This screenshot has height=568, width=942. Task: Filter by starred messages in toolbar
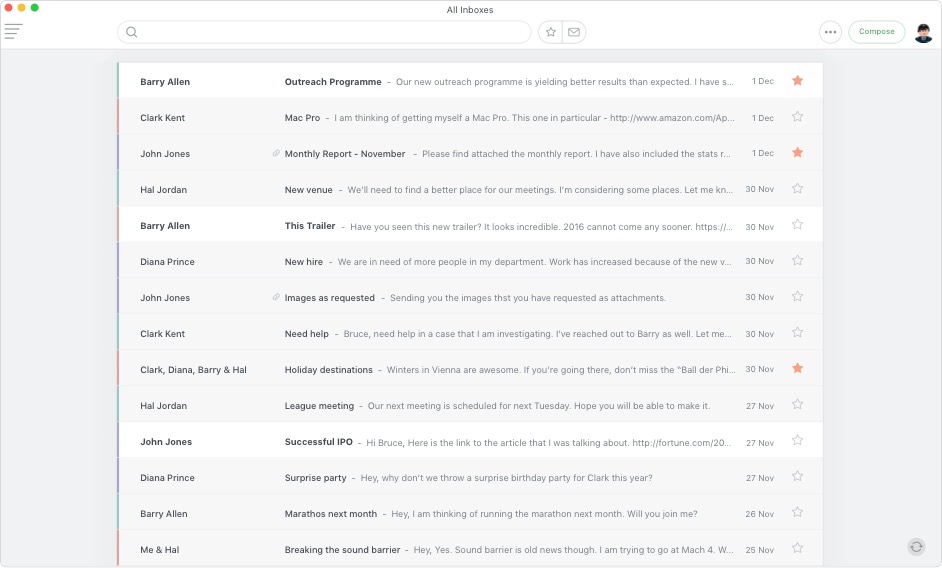[550, 32]
